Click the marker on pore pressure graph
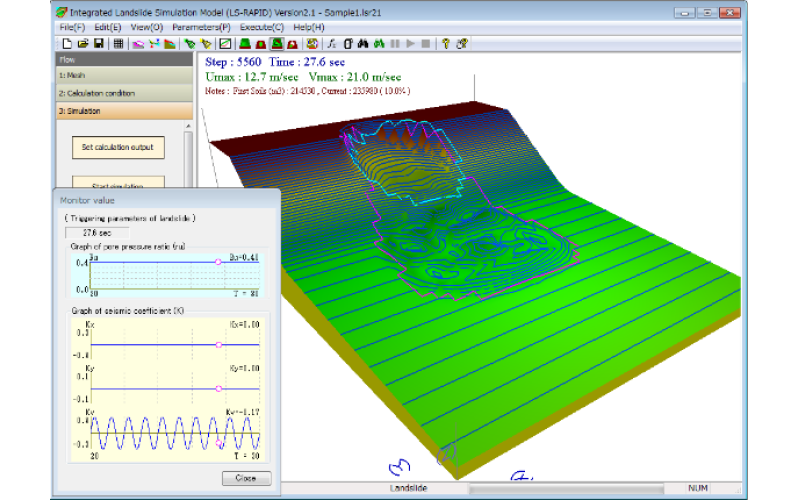Viewport: 800px width, 500px height. [x=218, y=262]
